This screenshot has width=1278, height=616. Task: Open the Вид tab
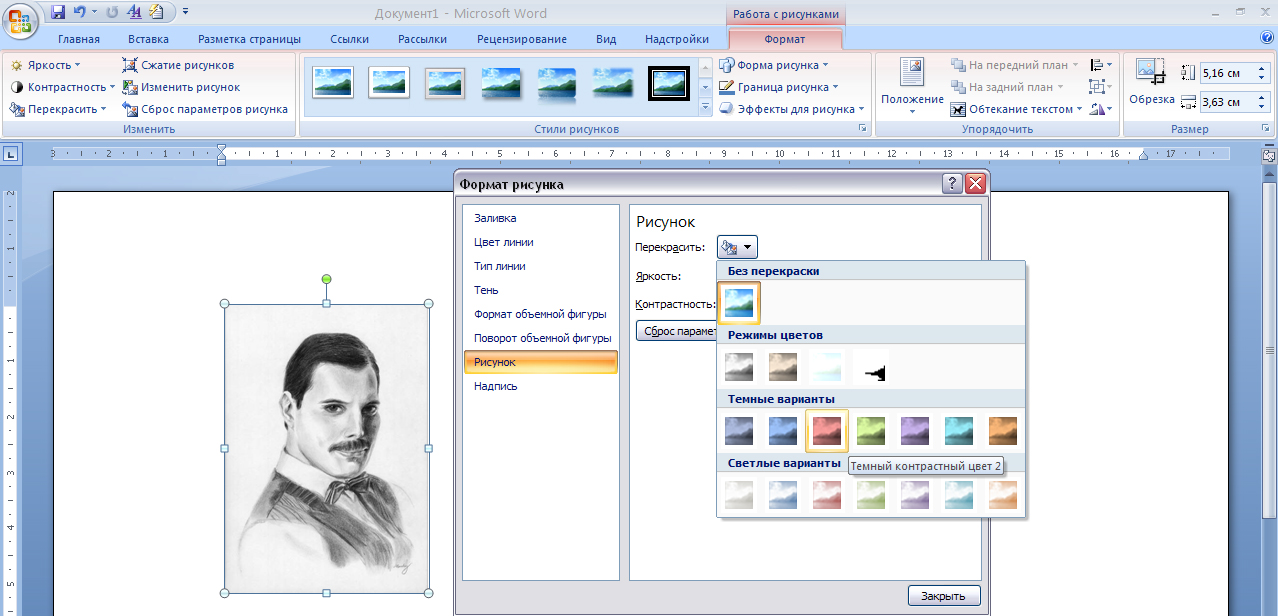[x=606, y=39]
